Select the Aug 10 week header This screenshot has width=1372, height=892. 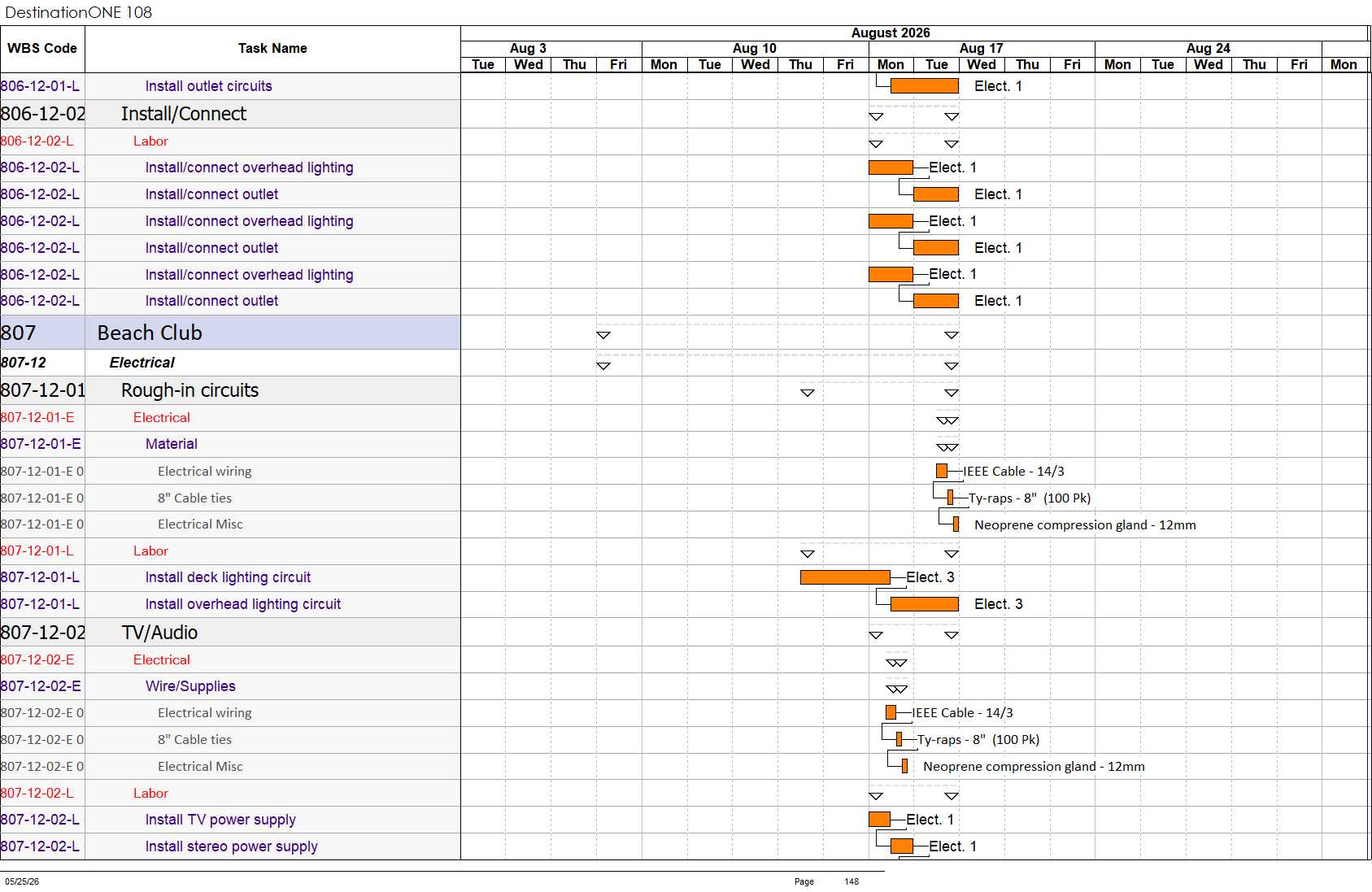pos(755,49)
